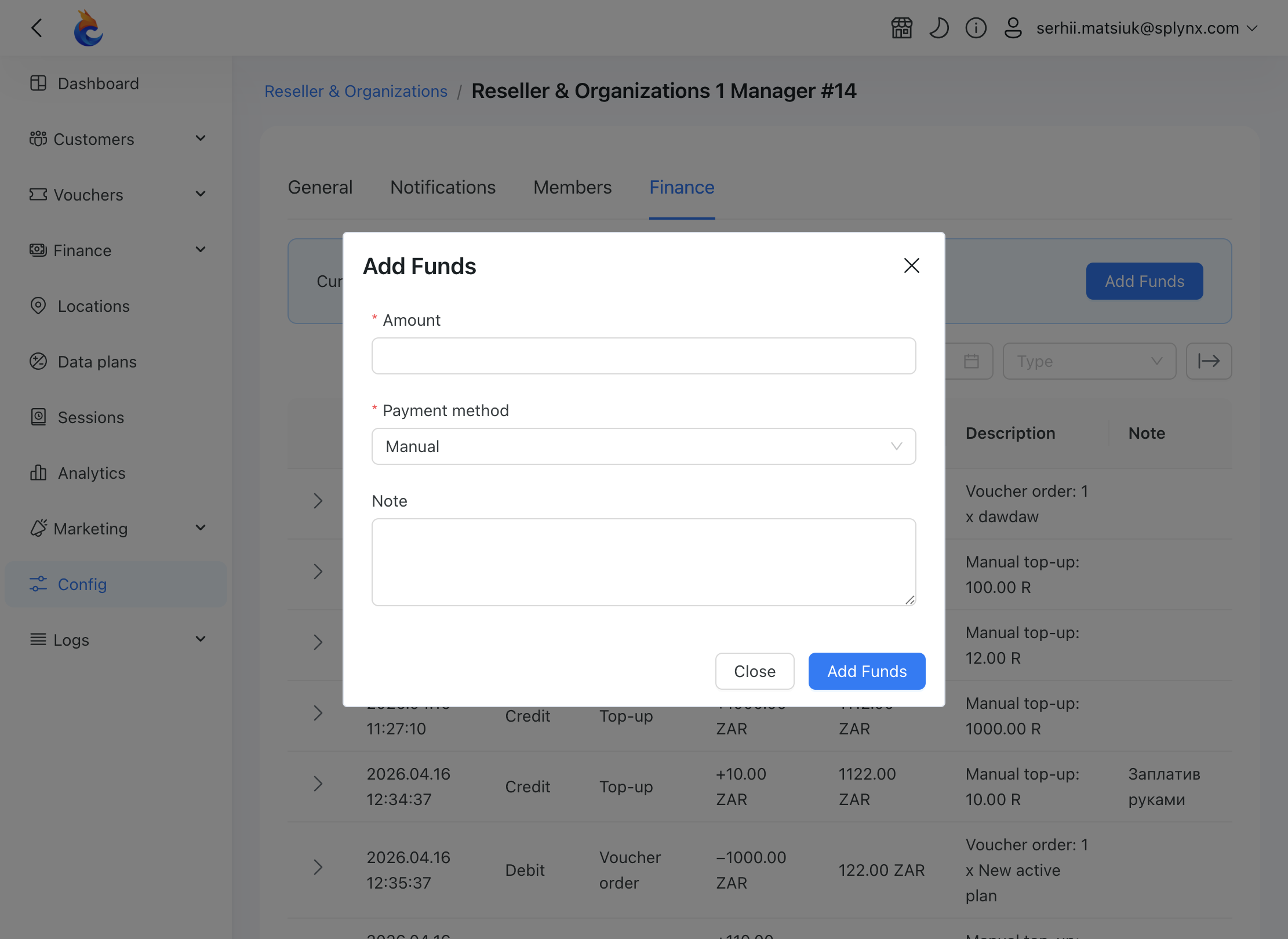Click the export arrow icon button

coord(1209,361)
